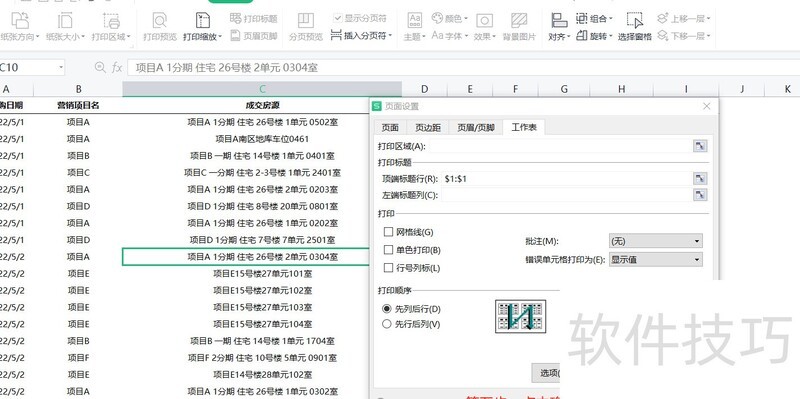The image size is (800, 399).
Task: Click the zoom magnifier icon beside fx
Action: (101, 67)
